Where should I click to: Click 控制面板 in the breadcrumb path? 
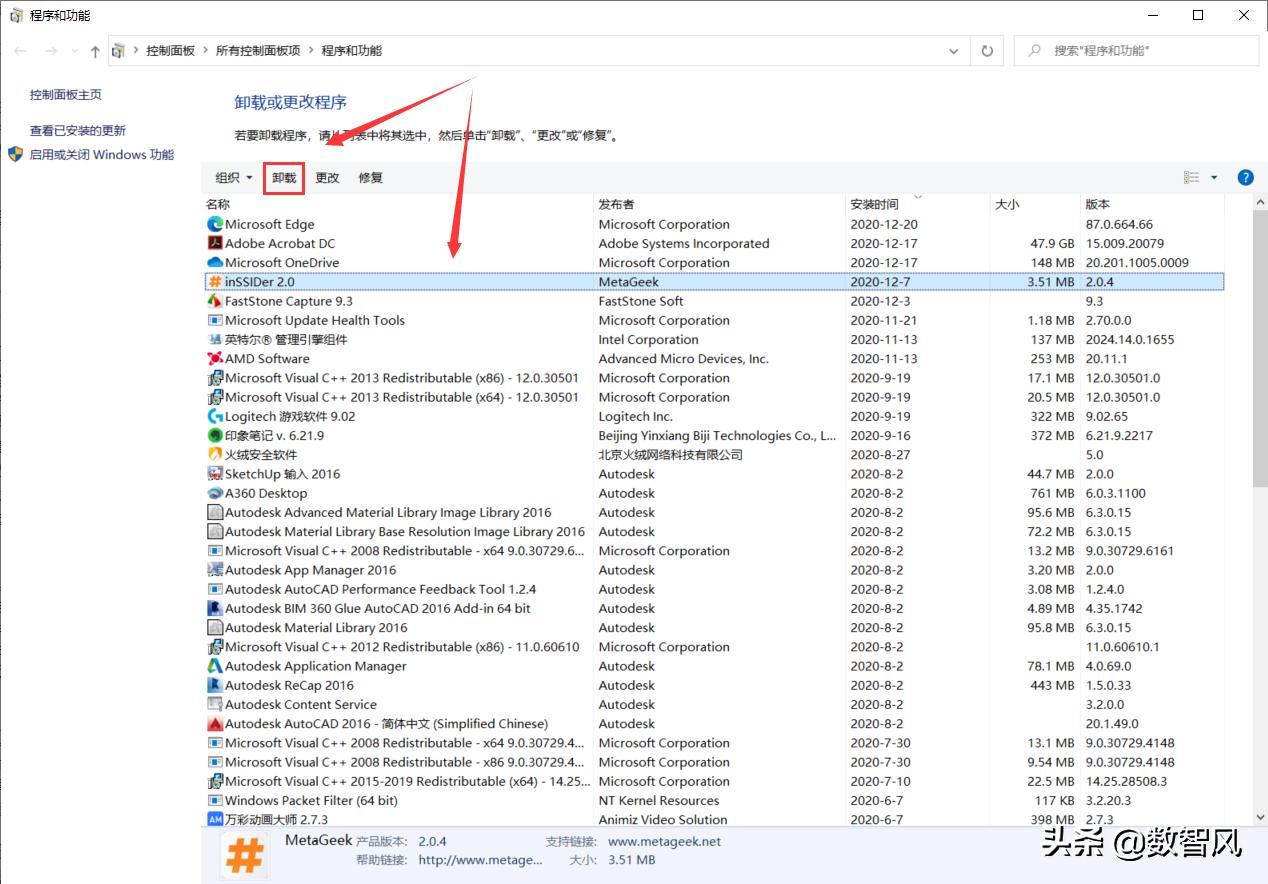pos(170,51)
